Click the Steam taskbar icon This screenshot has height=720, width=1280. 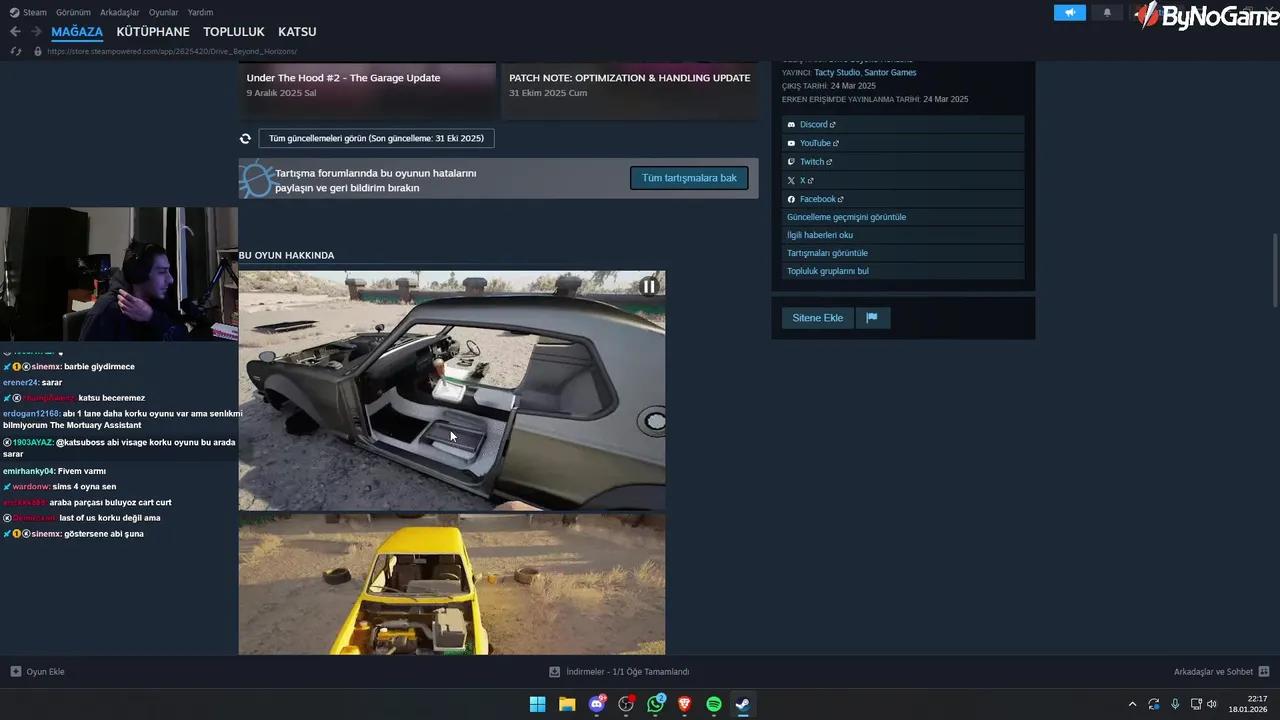point(743,704)
